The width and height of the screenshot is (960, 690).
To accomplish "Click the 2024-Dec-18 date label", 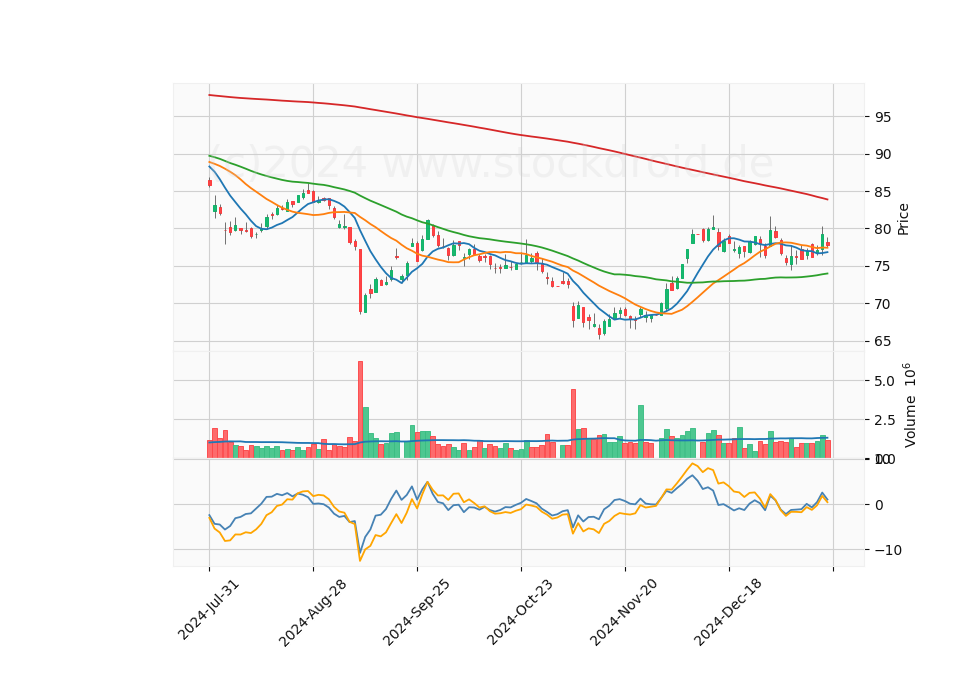I will (727, 612).
